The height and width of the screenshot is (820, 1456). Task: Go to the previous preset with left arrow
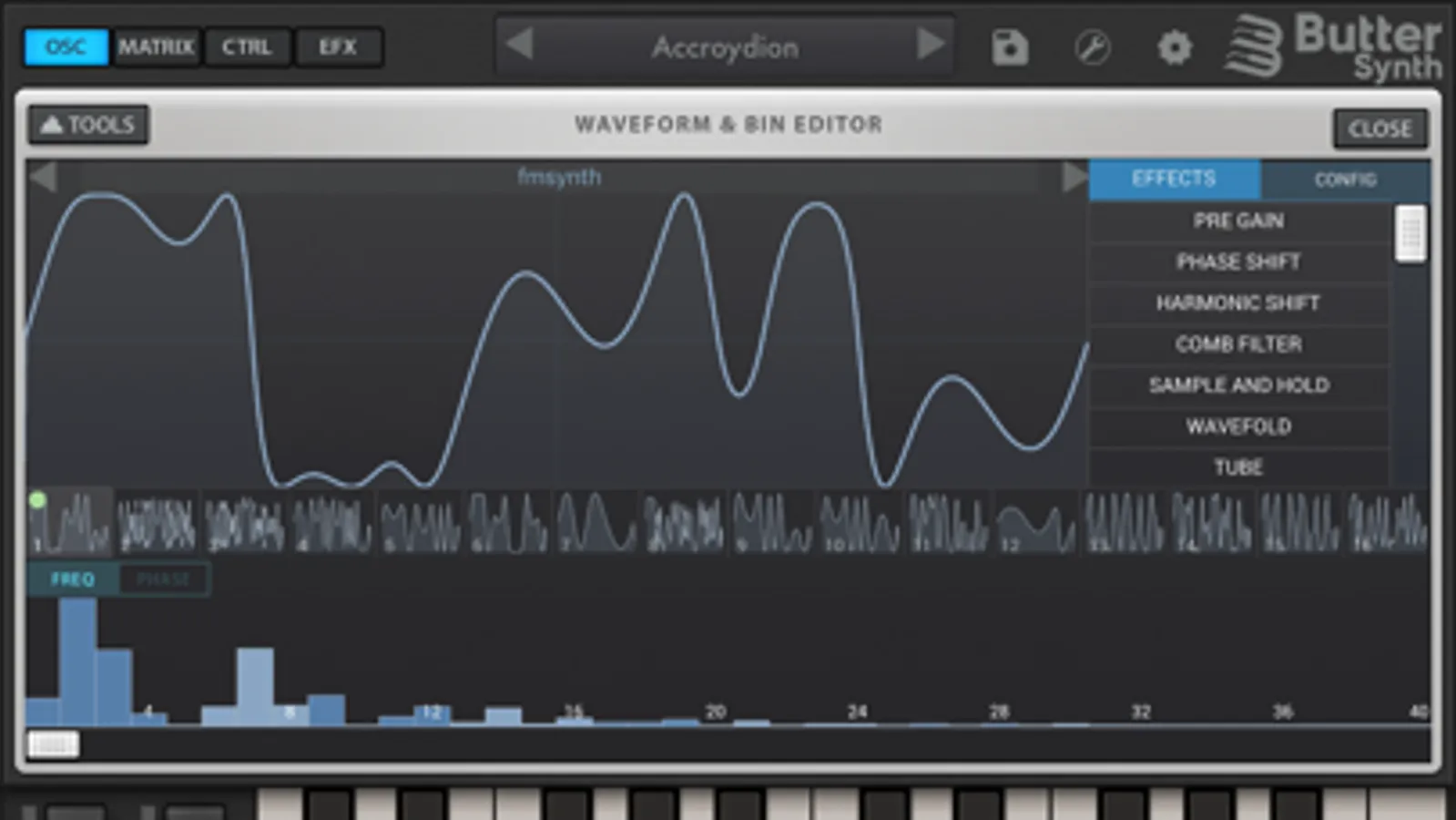(519, 43)
